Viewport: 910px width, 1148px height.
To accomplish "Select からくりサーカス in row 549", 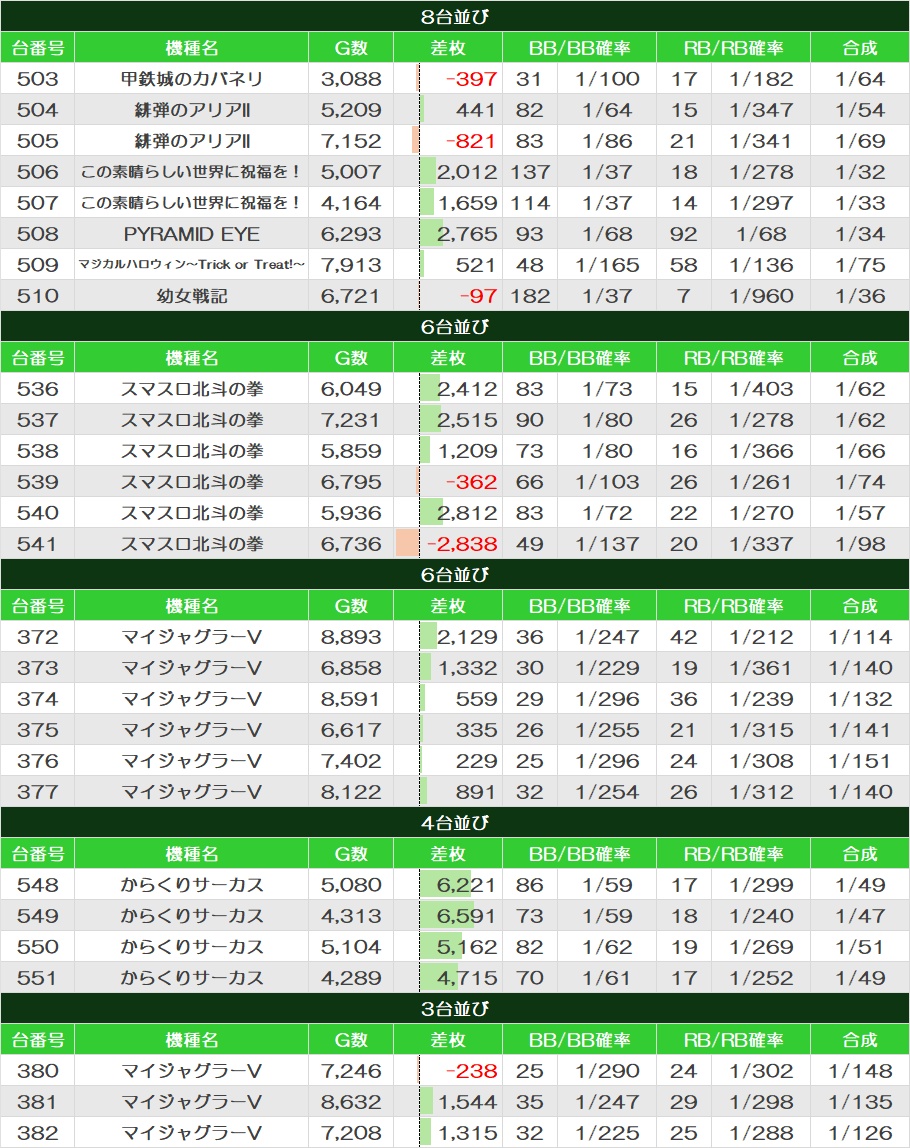I will point(192,916).
